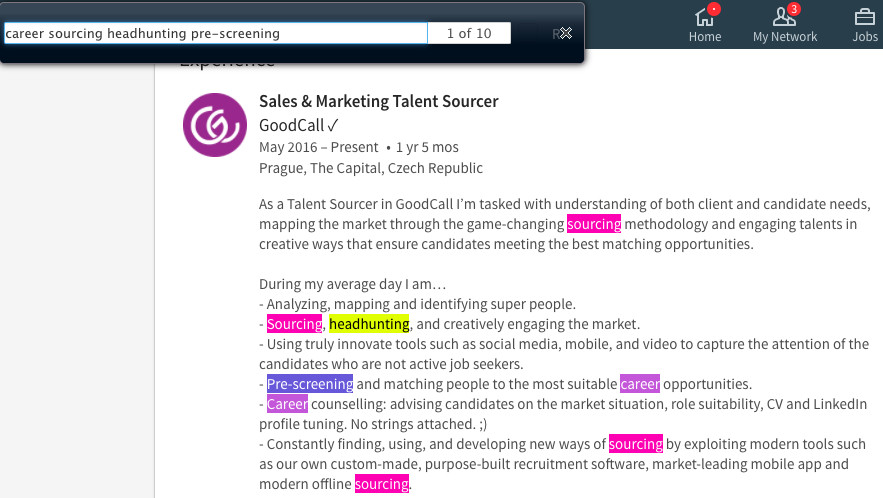Click the purple-highlighted Career before counselling
Image resolution: width=883 pixels, height=498 pixels.
287,404
